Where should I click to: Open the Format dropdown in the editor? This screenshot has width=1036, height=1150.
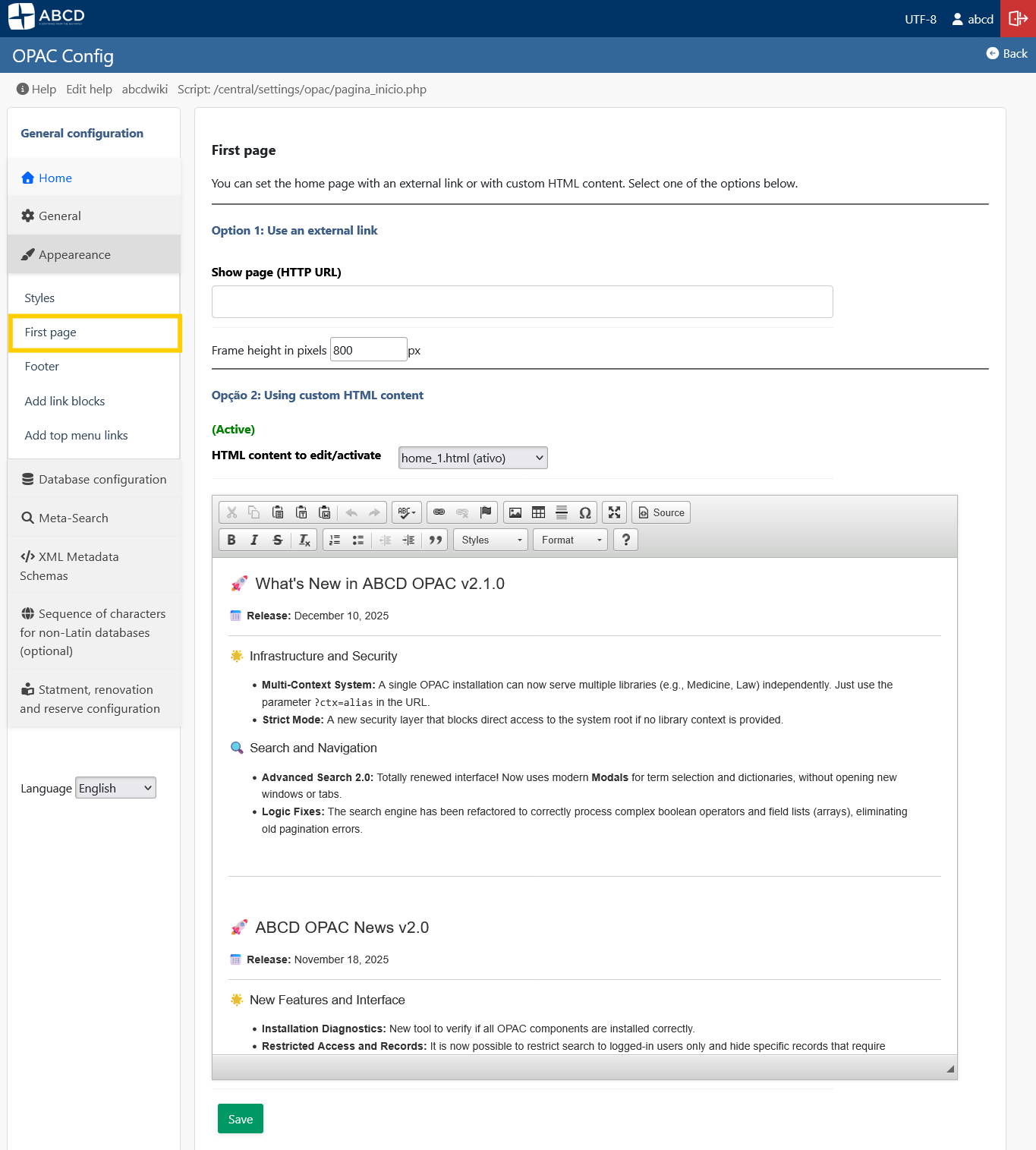[x=569, y=540]
